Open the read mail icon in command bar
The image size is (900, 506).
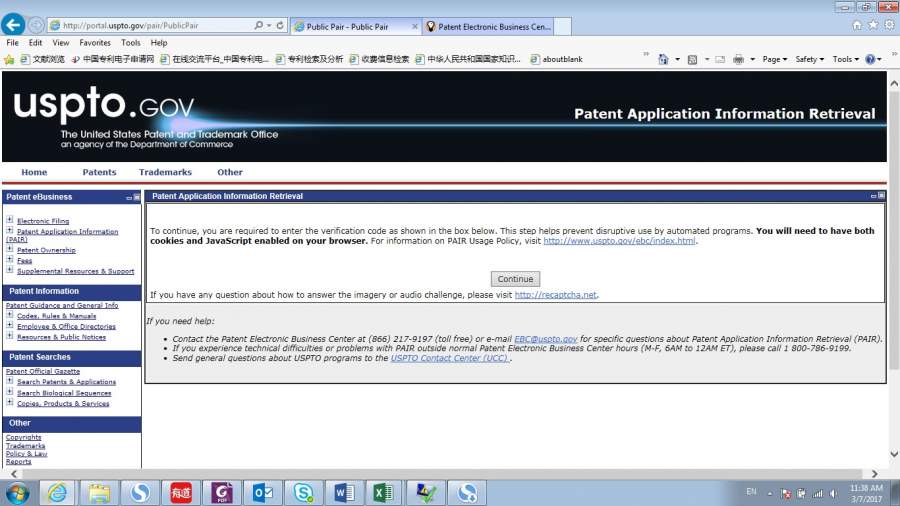pos(720,59)
